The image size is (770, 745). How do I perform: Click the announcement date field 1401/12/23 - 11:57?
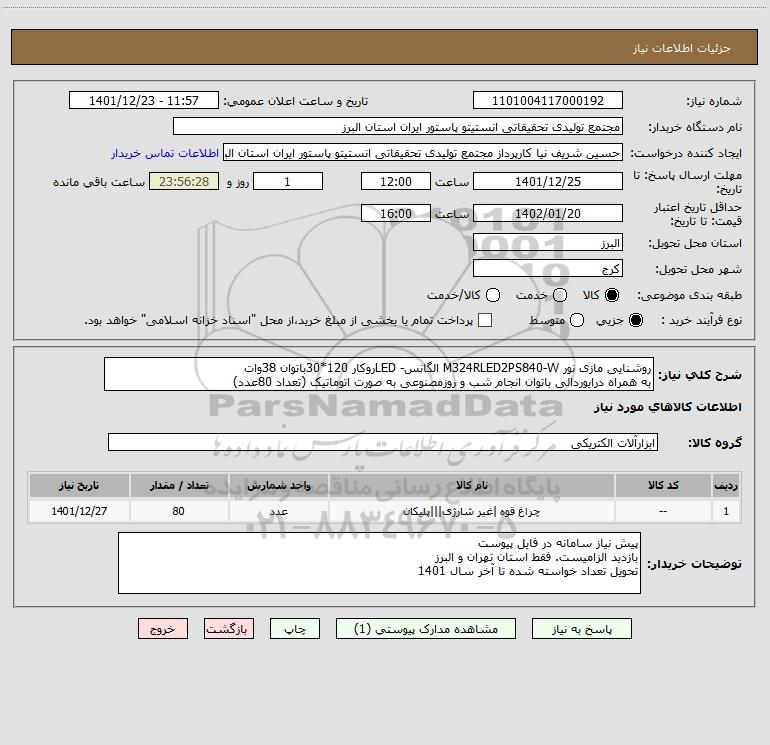(x=144, y=100)
